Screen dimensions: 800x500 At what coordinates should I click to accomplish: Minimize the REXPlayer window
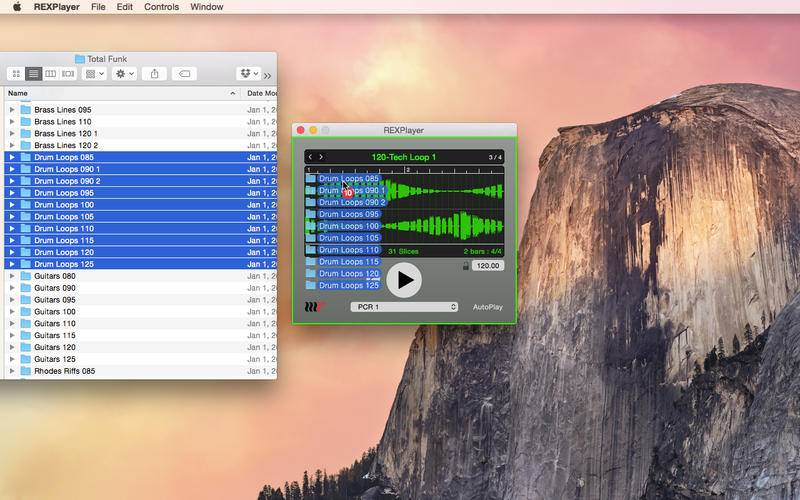[x=313, y=130]
